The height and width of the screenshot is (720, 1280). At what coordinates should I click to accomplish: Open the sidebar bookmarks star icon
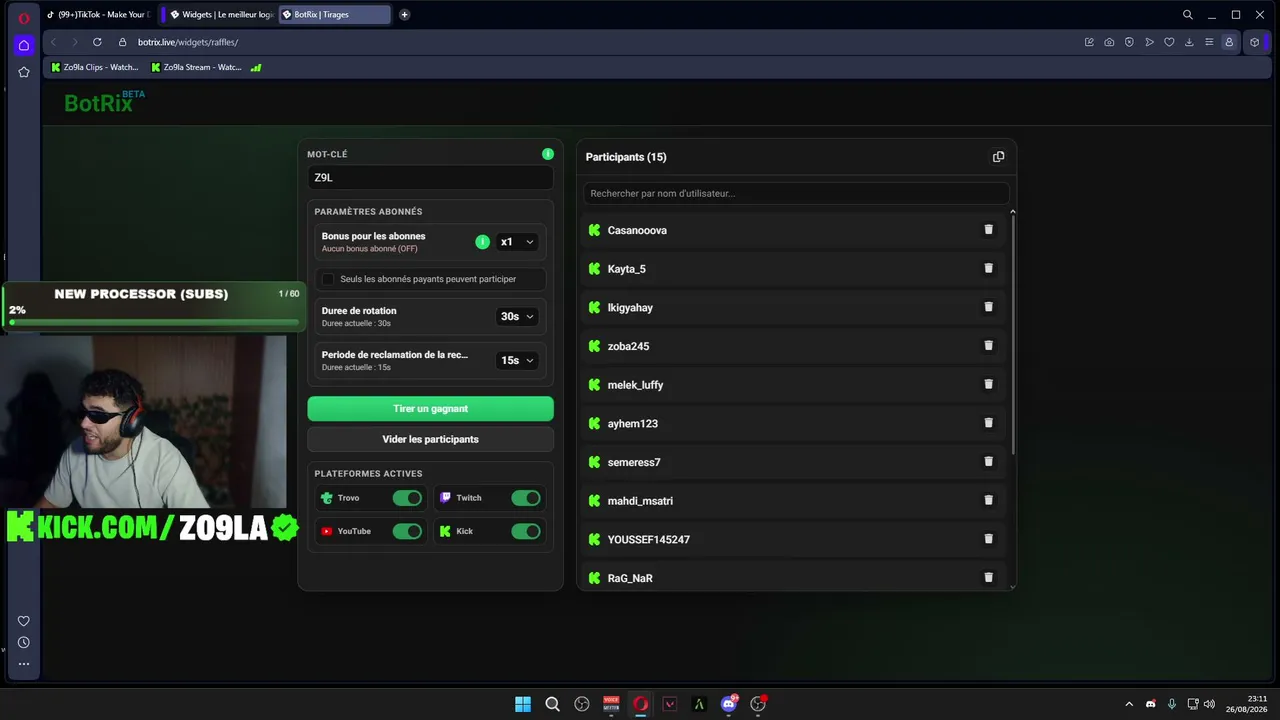[24, 72]
